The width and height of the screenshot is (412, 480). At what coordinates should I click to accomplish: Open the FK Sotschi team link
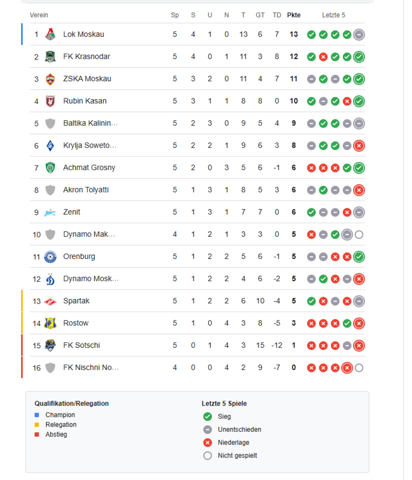click(x=82, y=345)
